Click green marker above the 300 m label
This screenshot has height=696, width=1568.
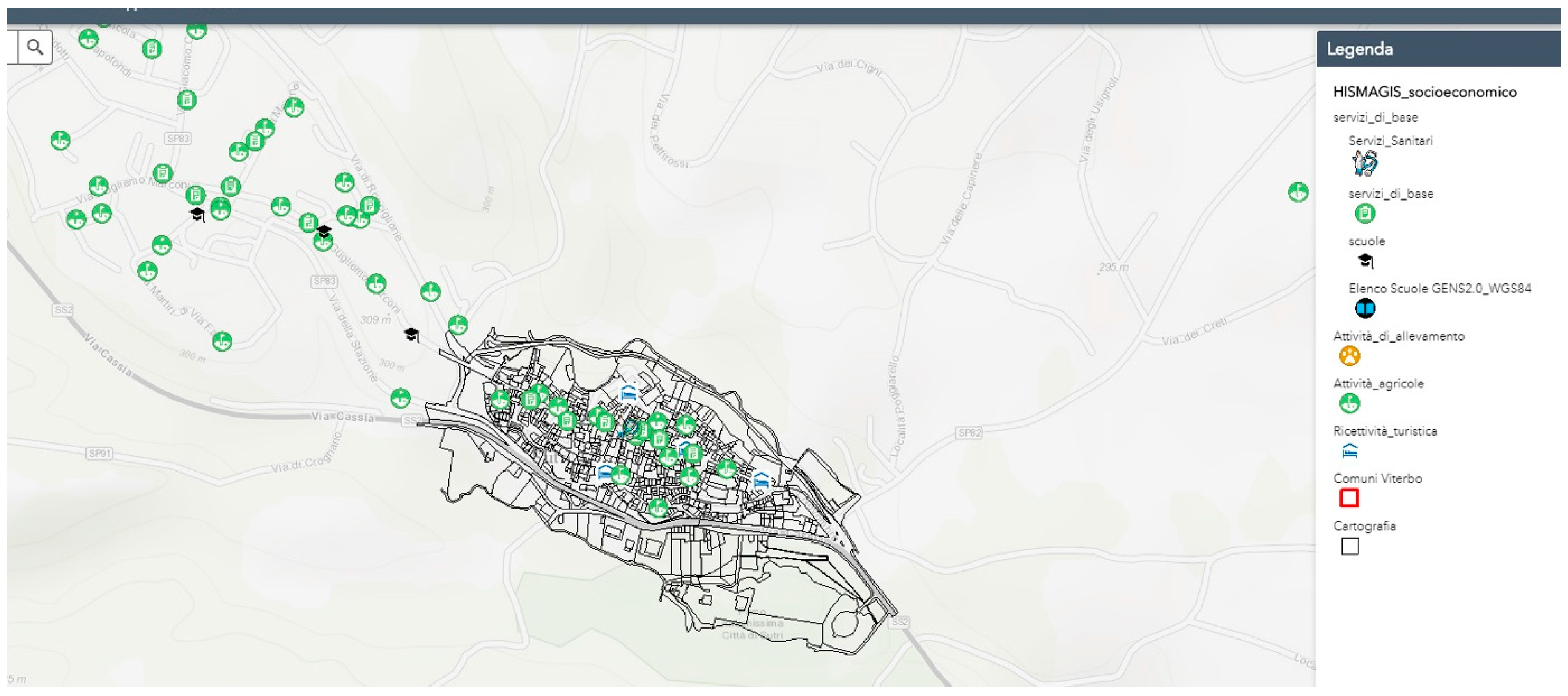[x=222, y=341]
